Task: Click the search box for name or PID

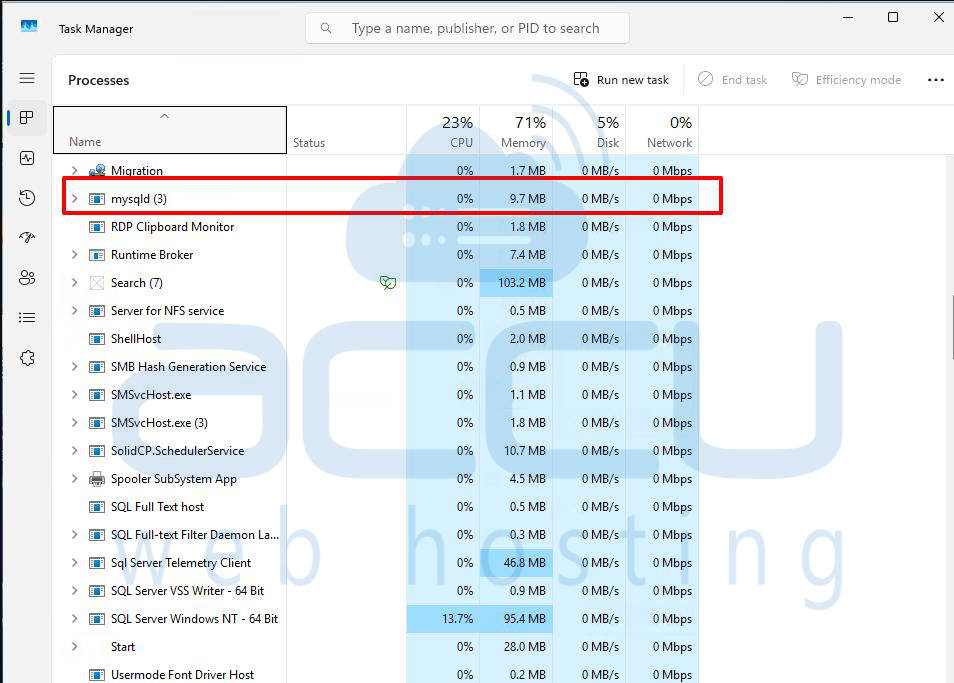Action: click(x=467, y=28)
